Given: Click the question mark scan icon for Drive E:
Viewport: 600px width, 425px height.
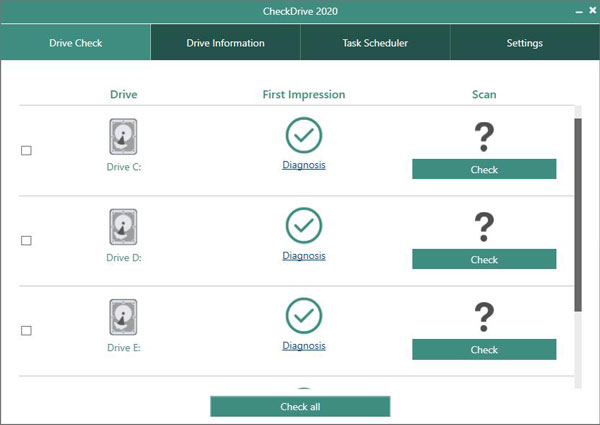Looking at the screenshot, I should click(484, 317).
